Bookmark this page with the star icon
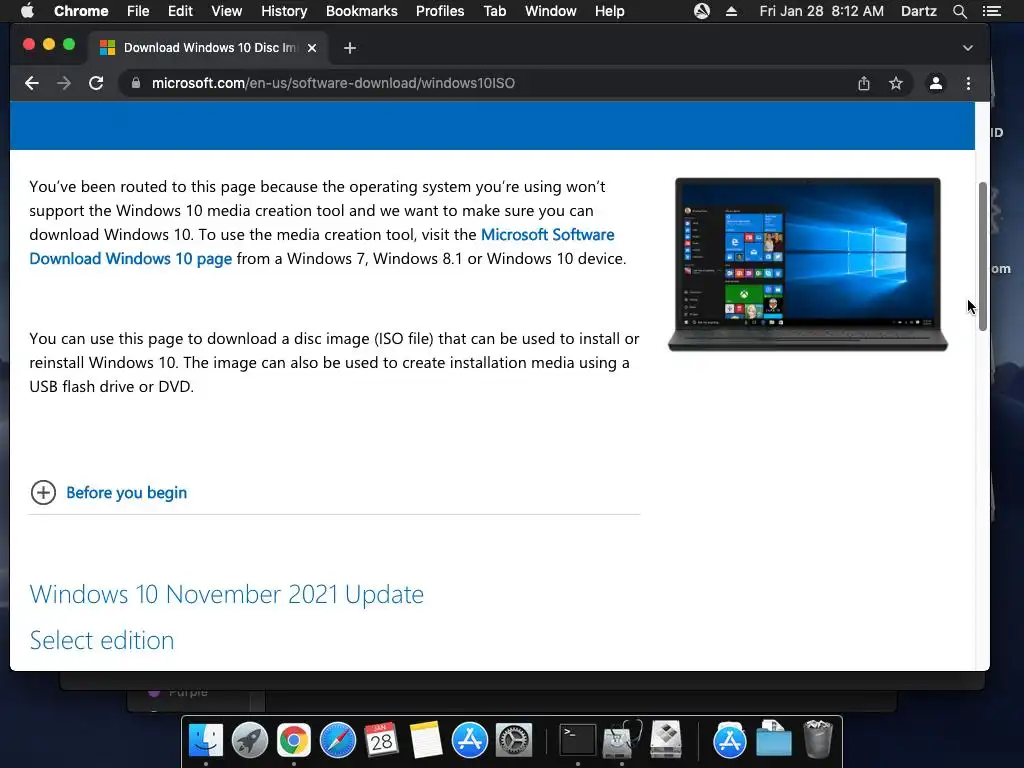Image resolution: width=1024 pixels, height=768 pixels. click(x=896, y=83)
